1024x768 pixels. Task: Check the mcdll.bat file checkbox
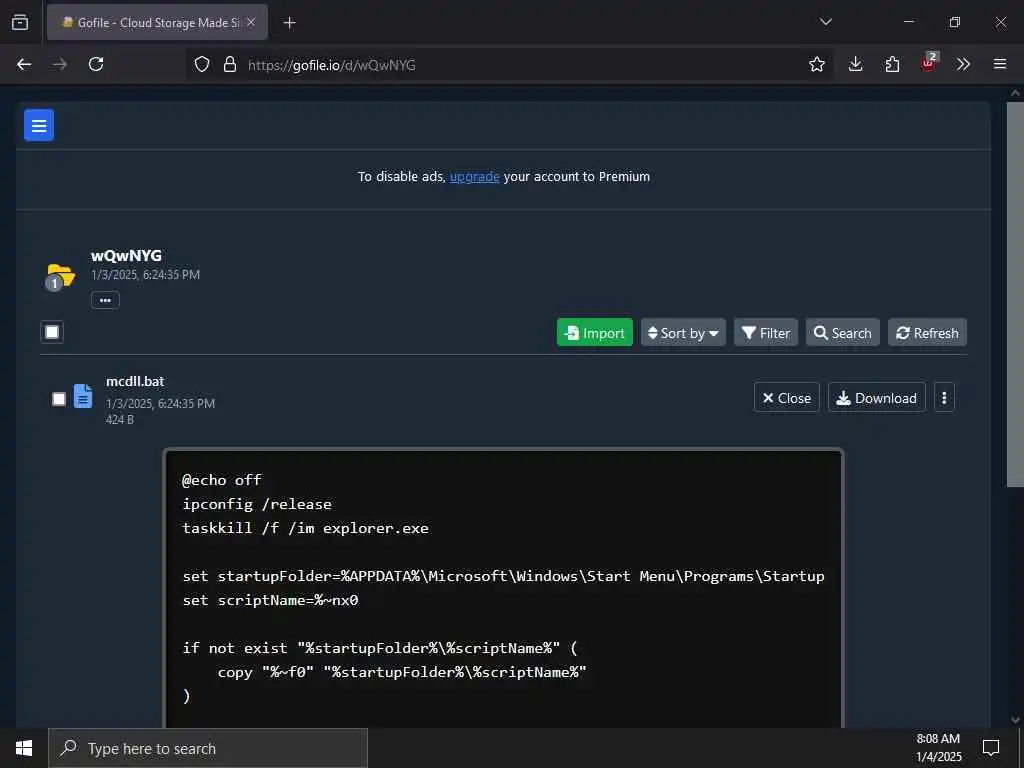(59, 398)
